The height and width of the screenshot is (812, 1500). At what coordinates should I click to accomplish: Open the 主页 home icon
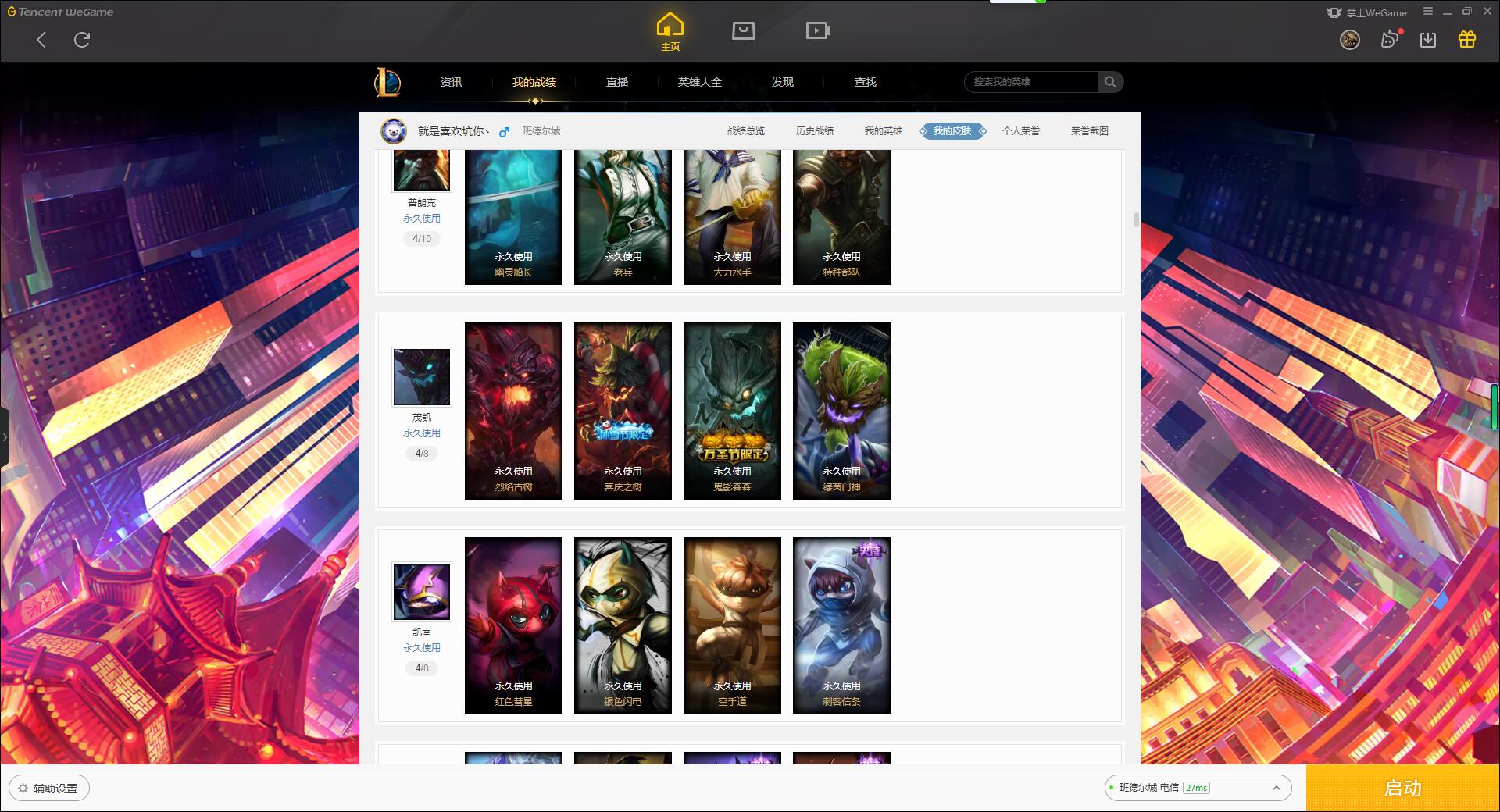pyautogui.click(x=670, y=32)
